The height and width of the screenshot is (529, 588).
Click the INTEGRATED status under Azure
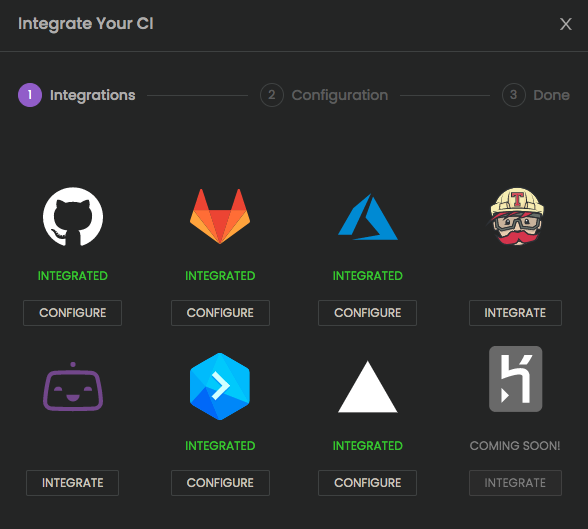pyautogui.click(x=368, y=276)
